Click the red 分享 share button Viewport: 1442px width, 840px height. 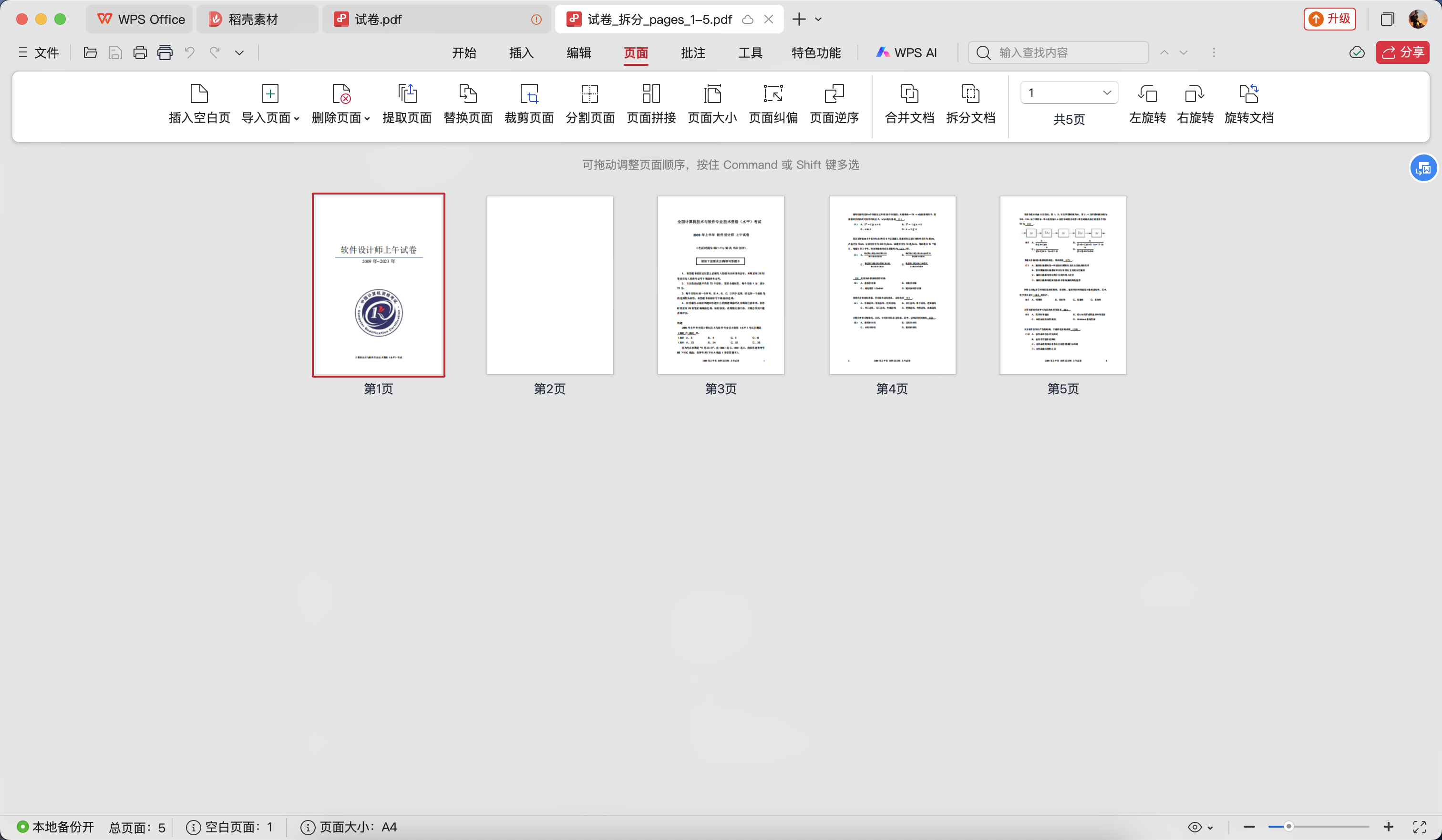coord(1402,52)
